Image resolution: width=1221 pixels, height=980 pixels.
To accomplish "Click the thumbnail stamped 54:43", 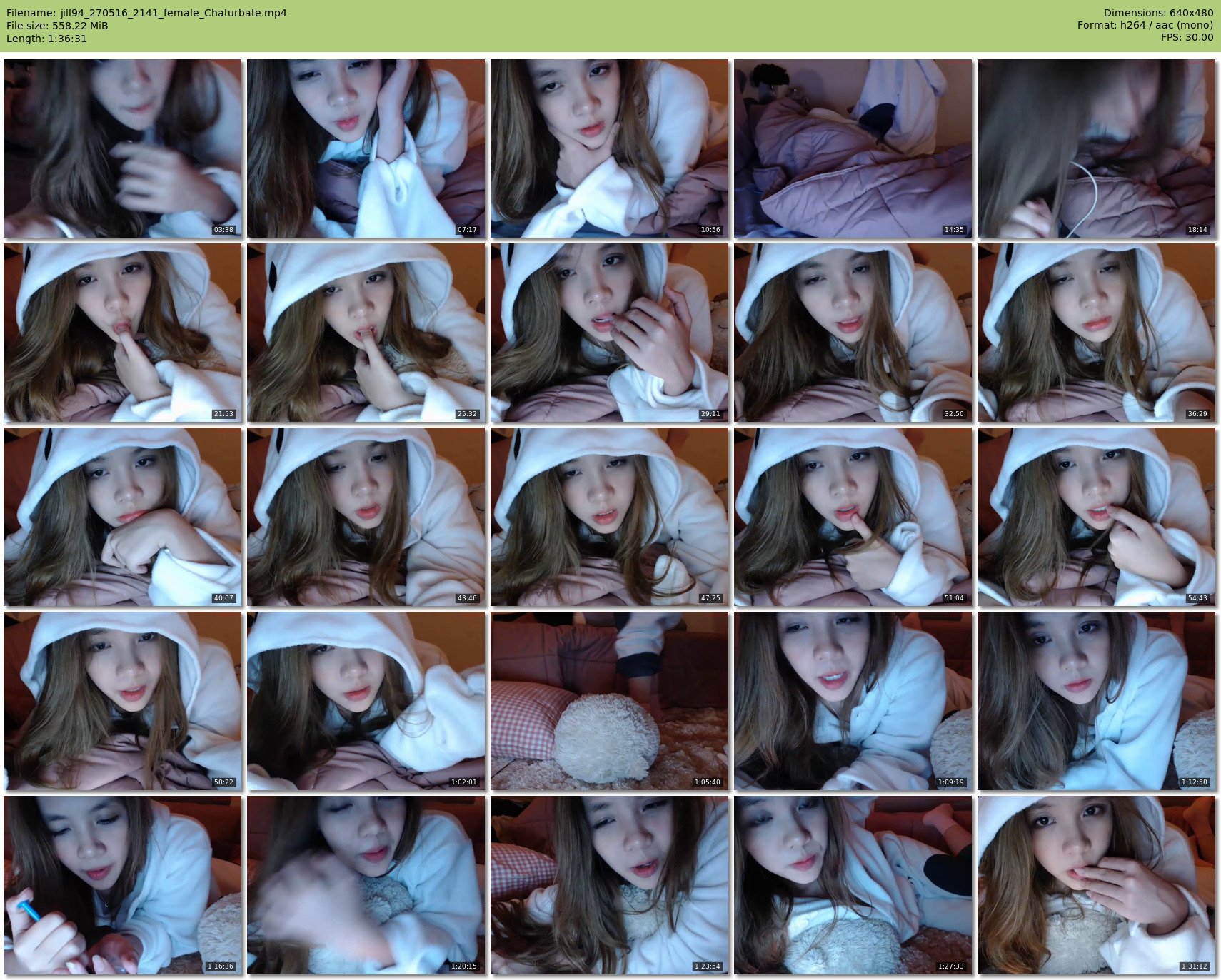I will point(1097,517).
